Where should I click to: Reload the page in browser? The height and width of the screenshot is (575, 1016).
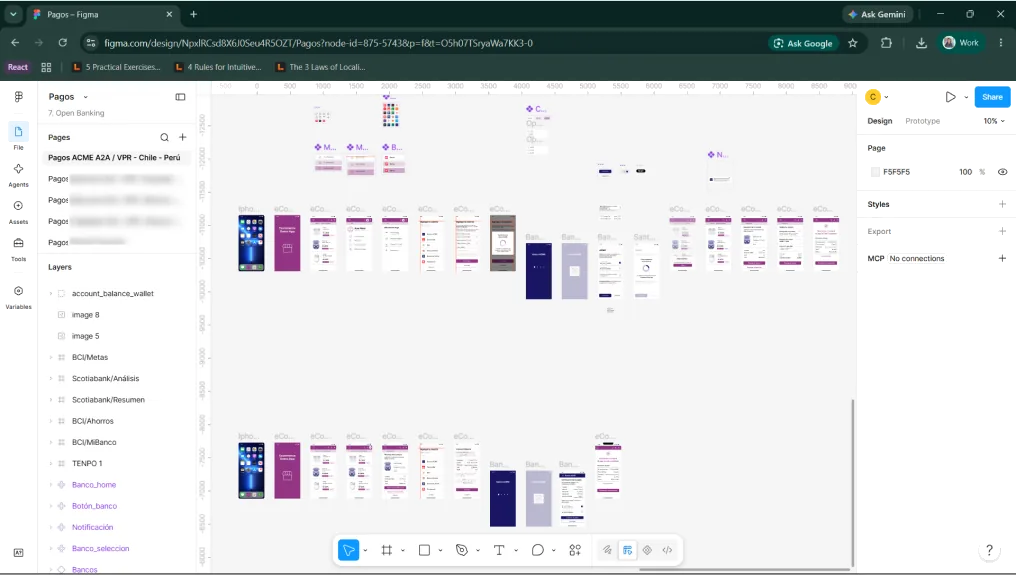pyautogui.click(x=63, y=43)
